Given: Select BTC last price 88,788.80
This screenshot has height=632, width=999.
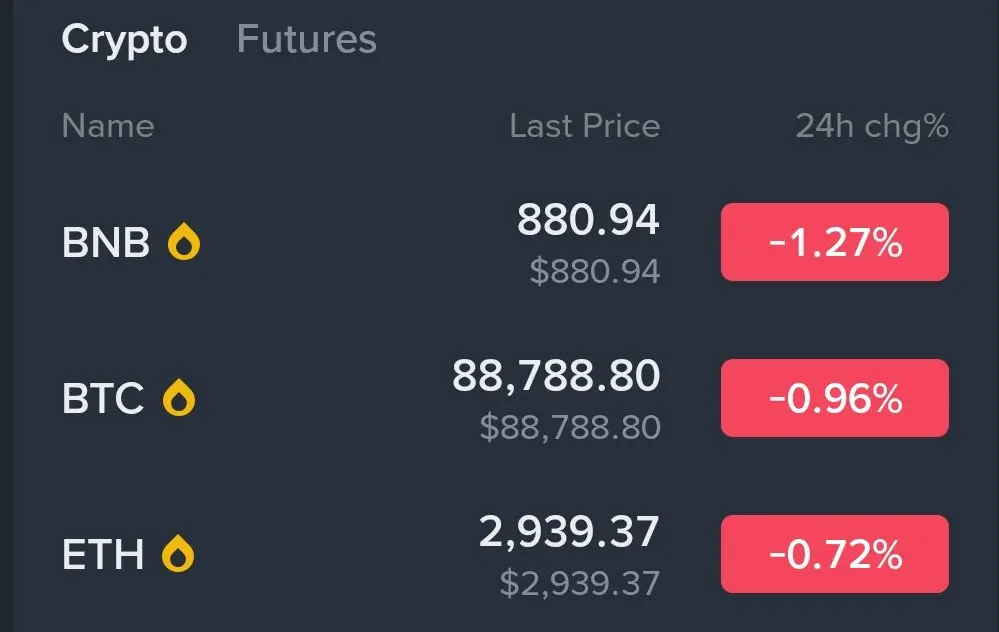Looking at the screenshot, I should pyautogui.click(x=556, y=376).
